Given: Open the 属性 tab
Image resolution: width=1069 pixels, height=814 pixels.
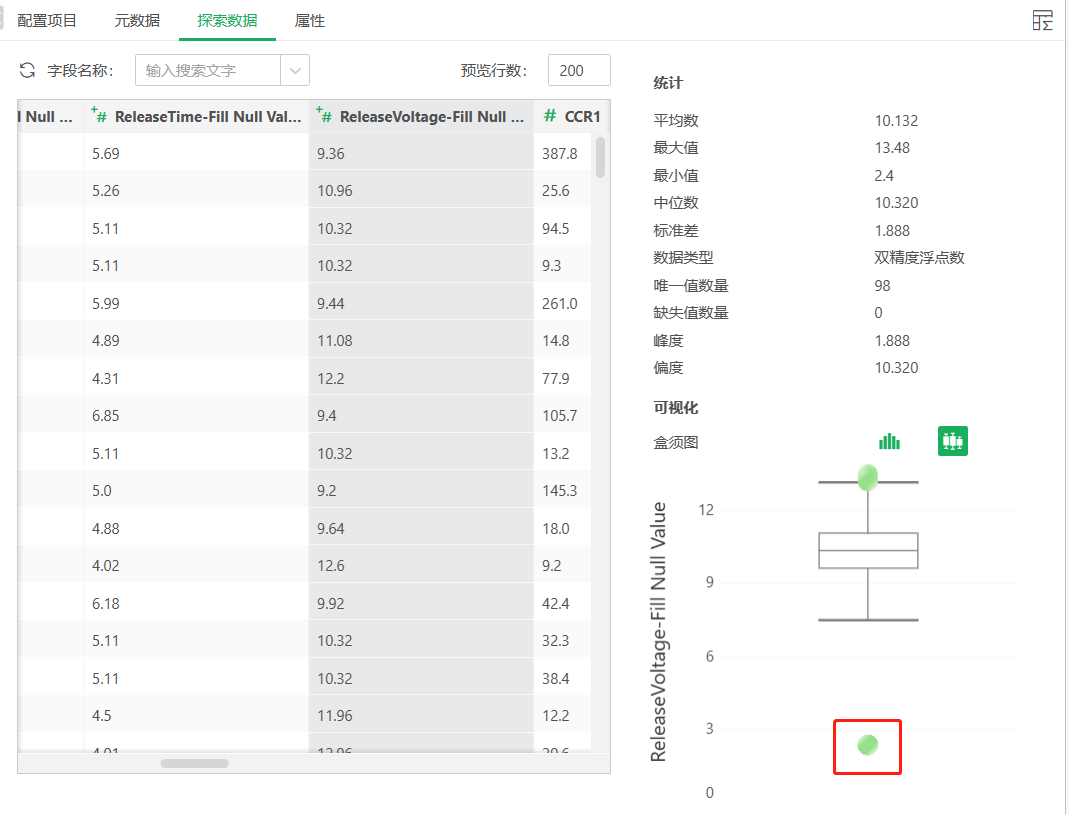Looking at the screenshot, I should [x=310, y=19].
